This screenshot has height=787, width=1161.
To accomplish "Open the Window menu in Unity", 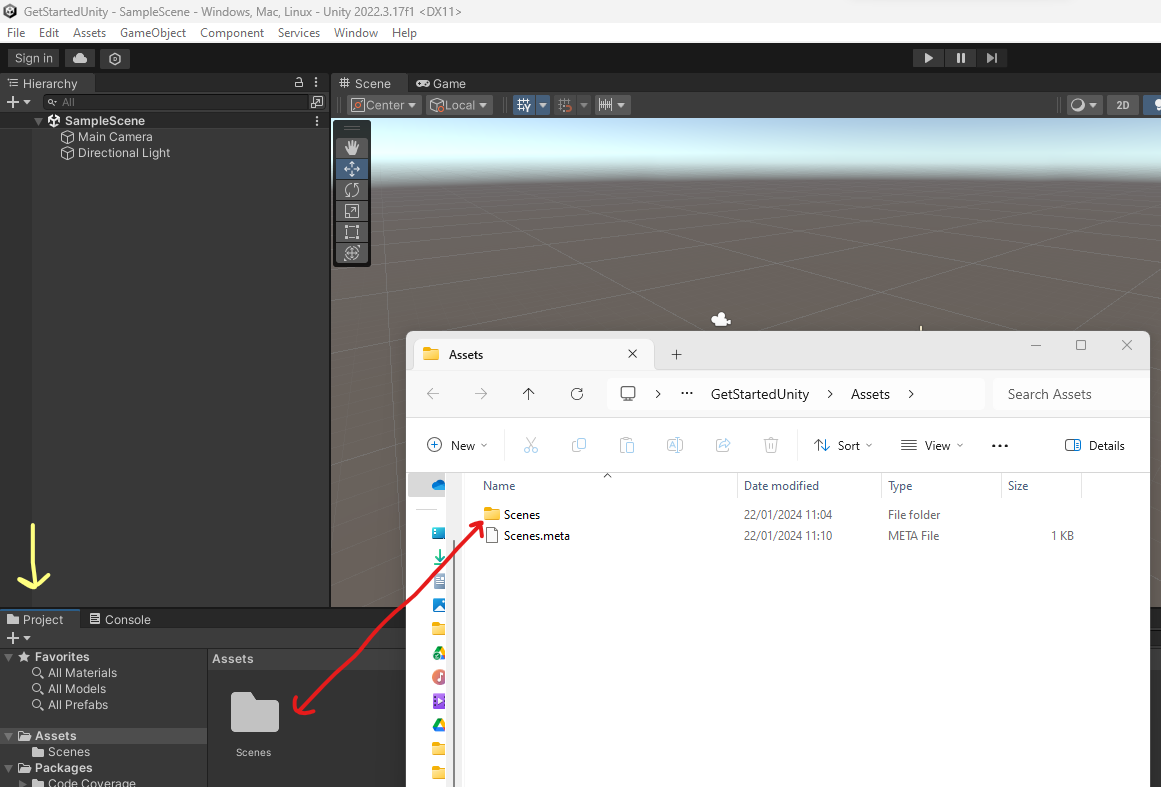I will [x=355, y=33].
